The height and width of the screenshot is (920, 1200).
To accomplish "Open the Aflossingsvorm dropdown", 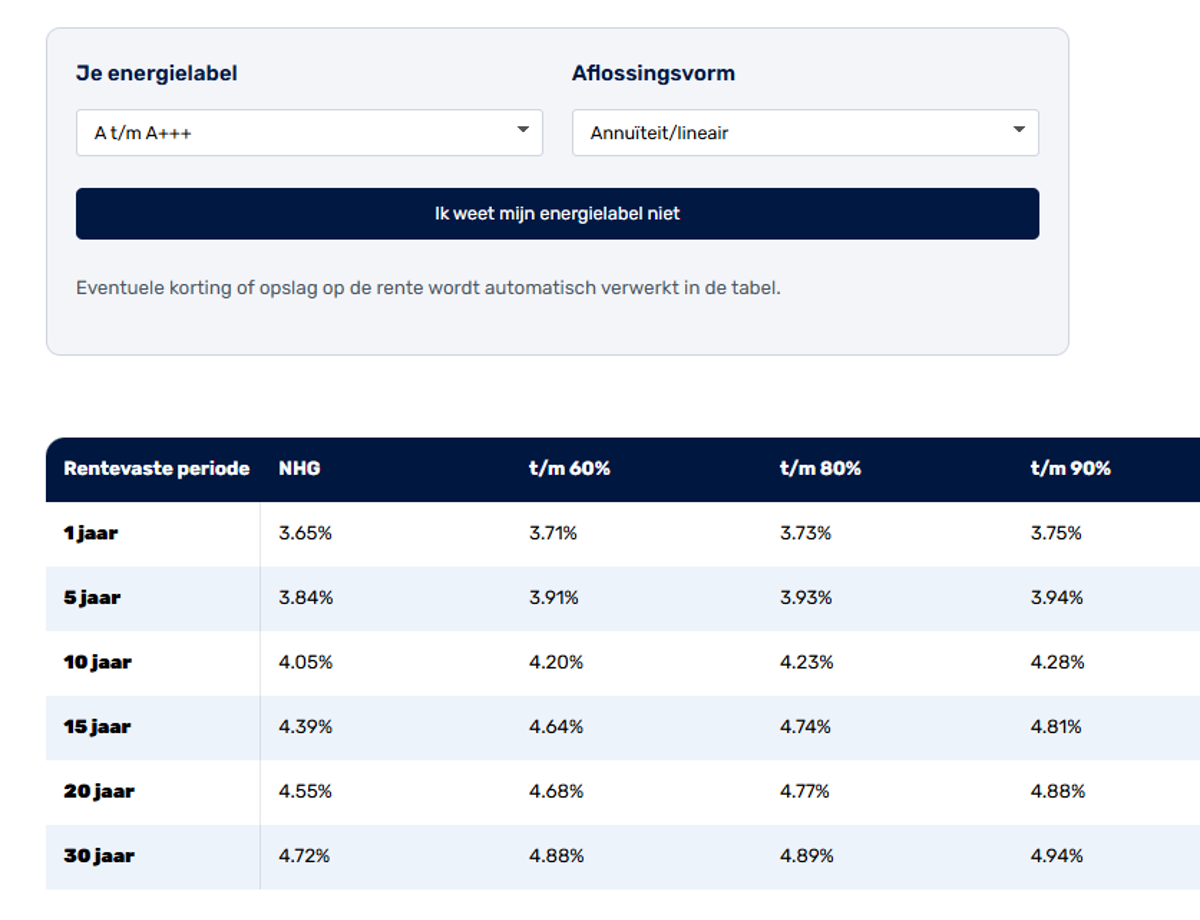I will pyautogui.click(x=804, y=133).
